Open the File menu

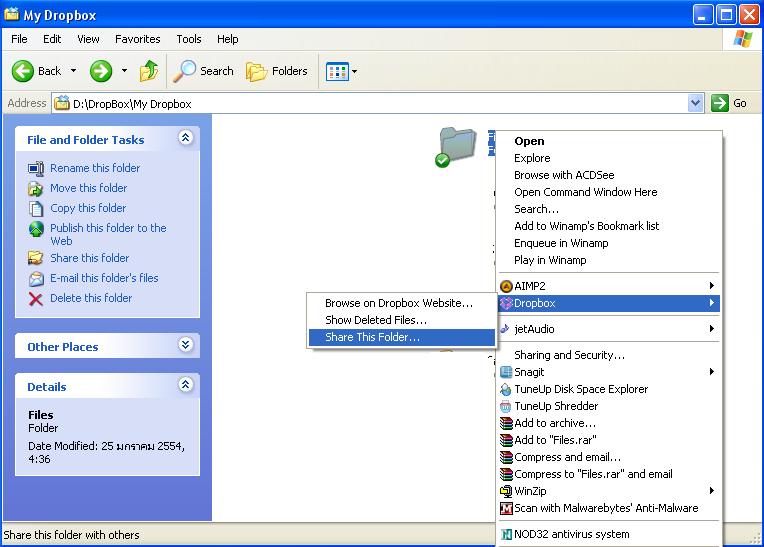tap(19, 39)
